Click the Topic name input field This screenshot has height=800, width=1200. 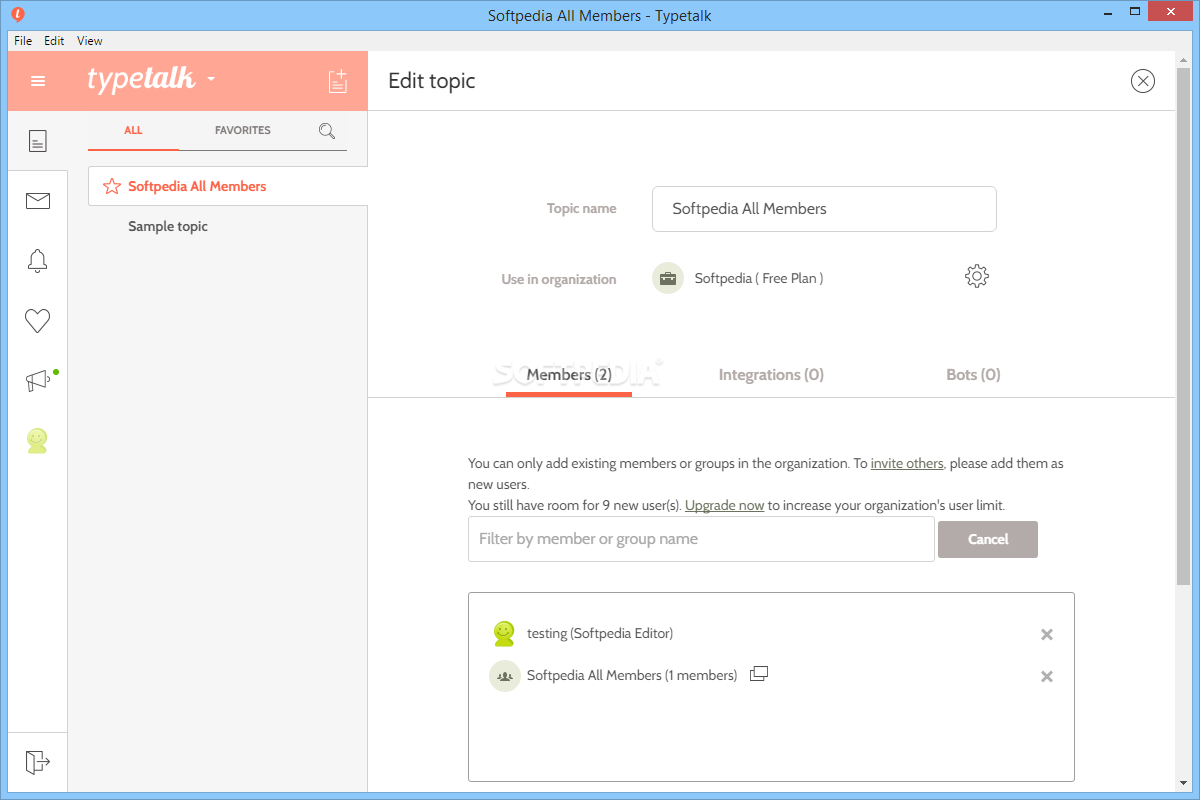[x=824, y=209]
